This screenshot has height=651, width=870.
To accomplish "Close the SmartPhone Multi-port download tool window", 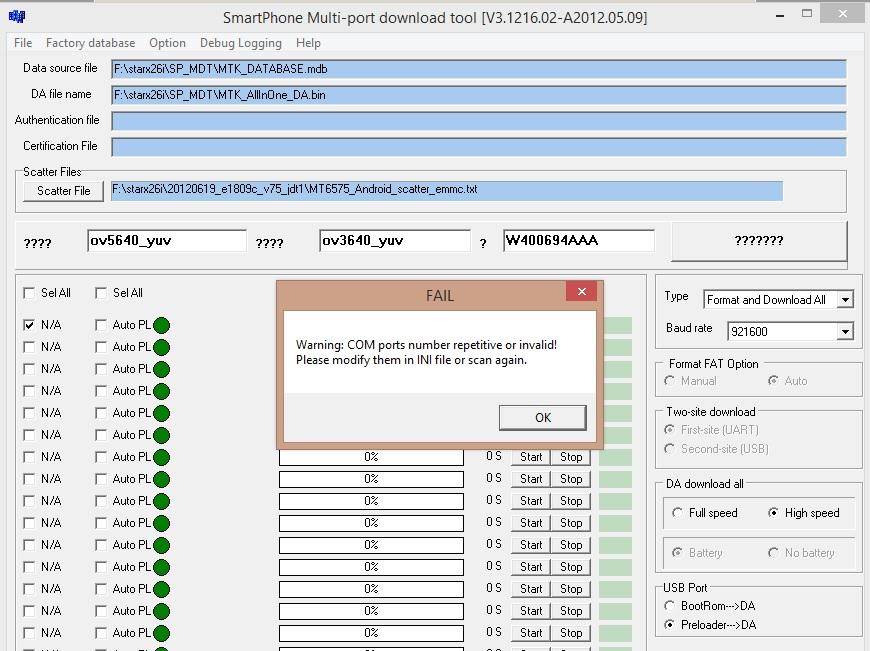I will [843, 13].
